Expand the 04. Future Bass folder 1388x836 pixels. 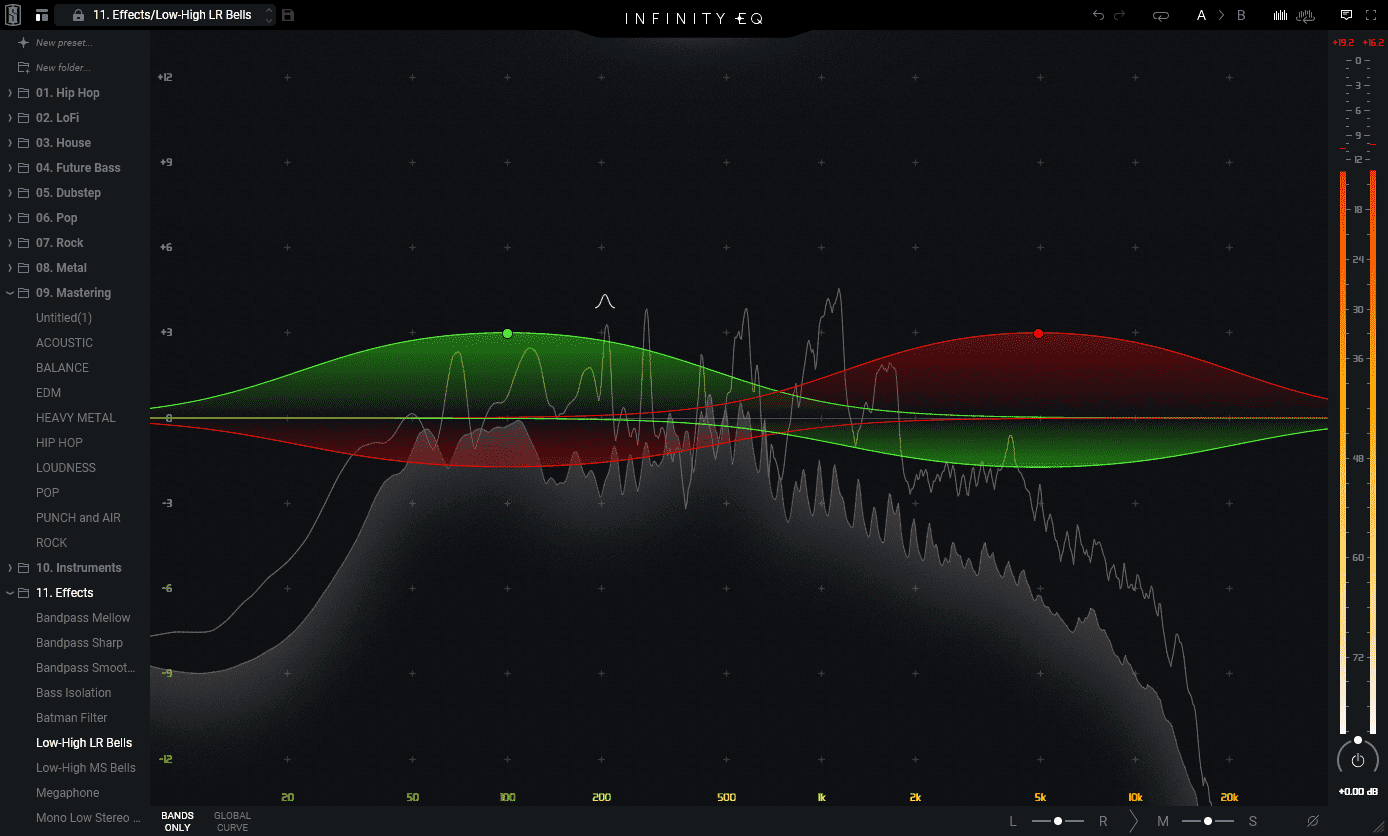point(10,168)
